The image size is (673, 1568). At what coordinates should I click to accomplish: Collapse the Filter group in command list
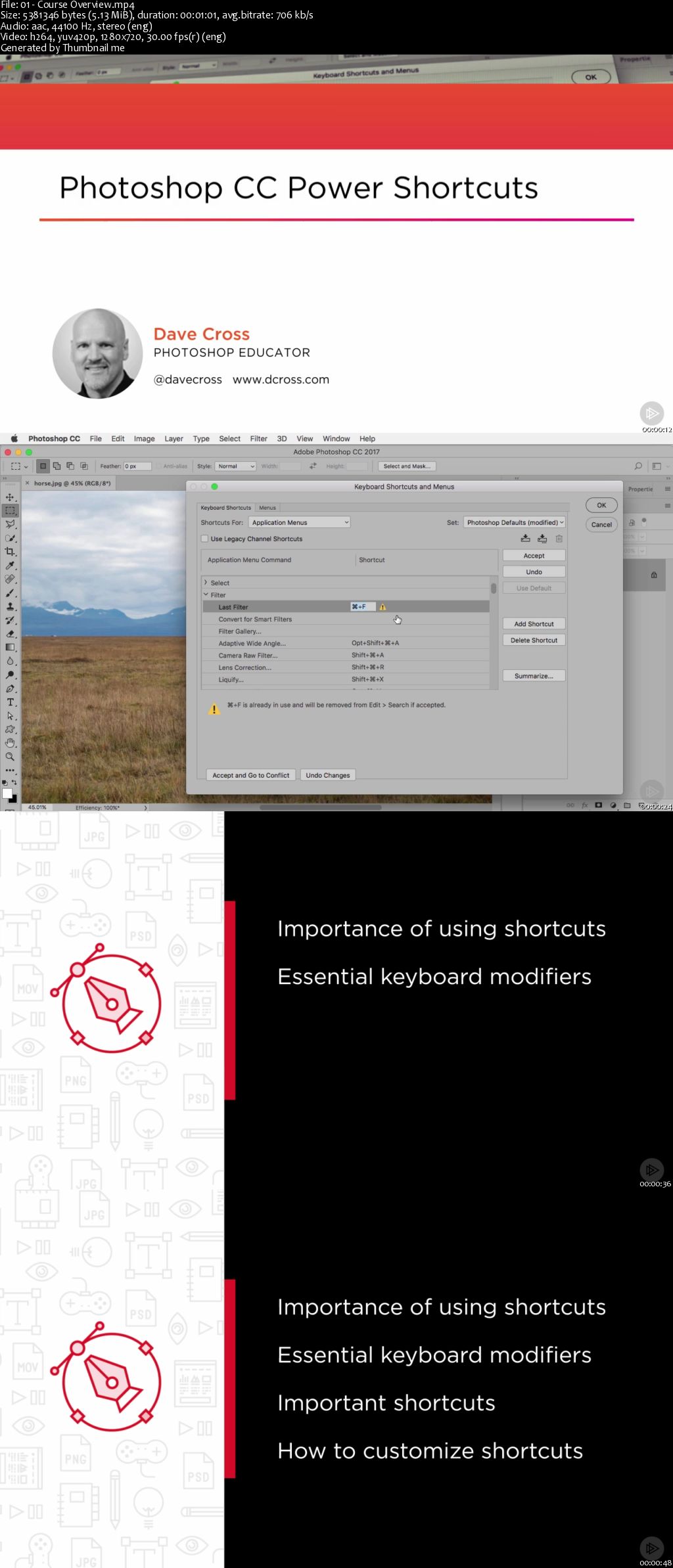pyautogui.click(x=206, y=594)
